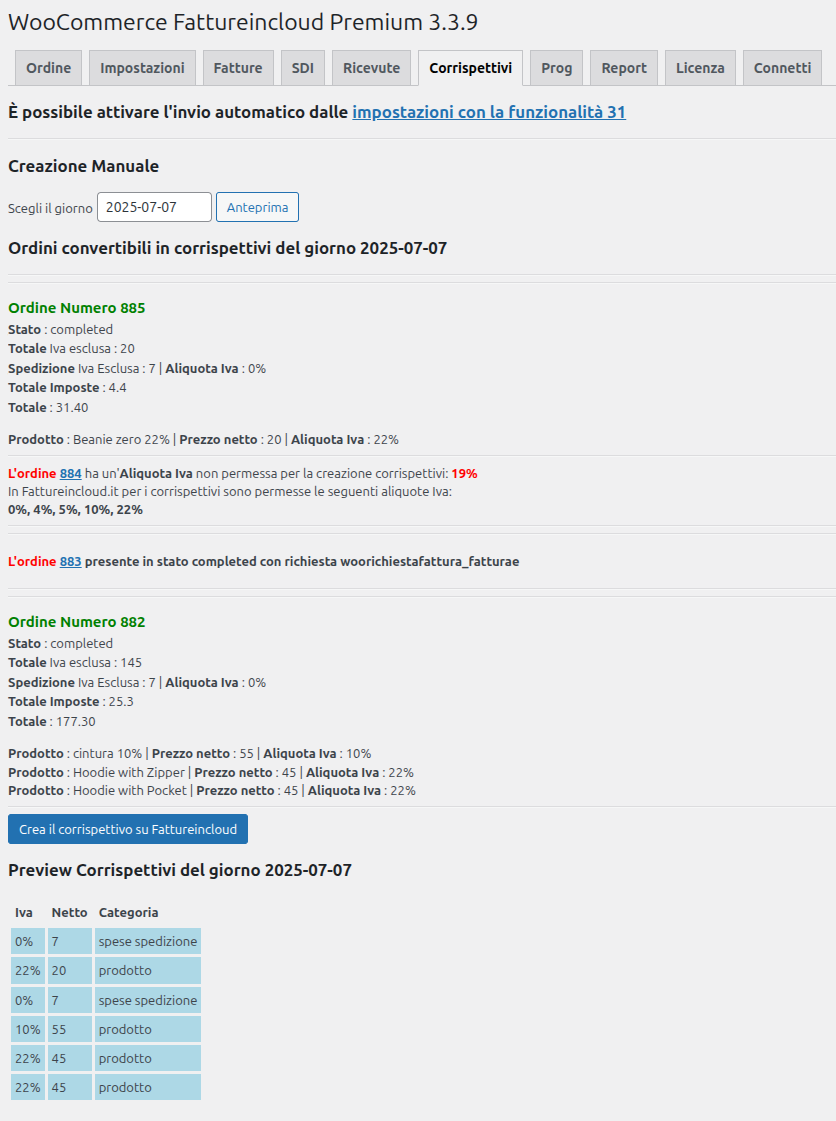Click the WooCommerce Fattureincloud Premium 3.3.9 title
The width and height of the screenshot is (836, 1121).
[x=242, y=22]
